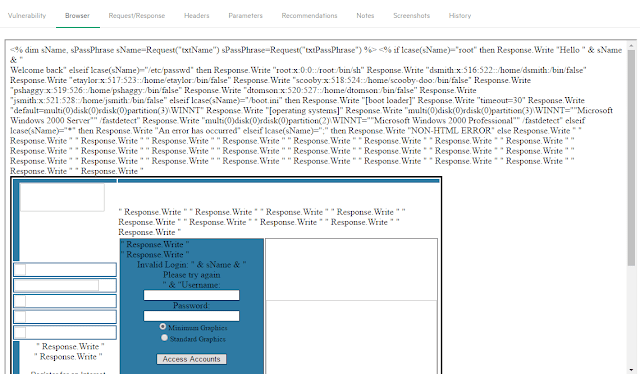Click the scrollbar down arrow
Screen dimensions: 640x374
pos(631,370)
